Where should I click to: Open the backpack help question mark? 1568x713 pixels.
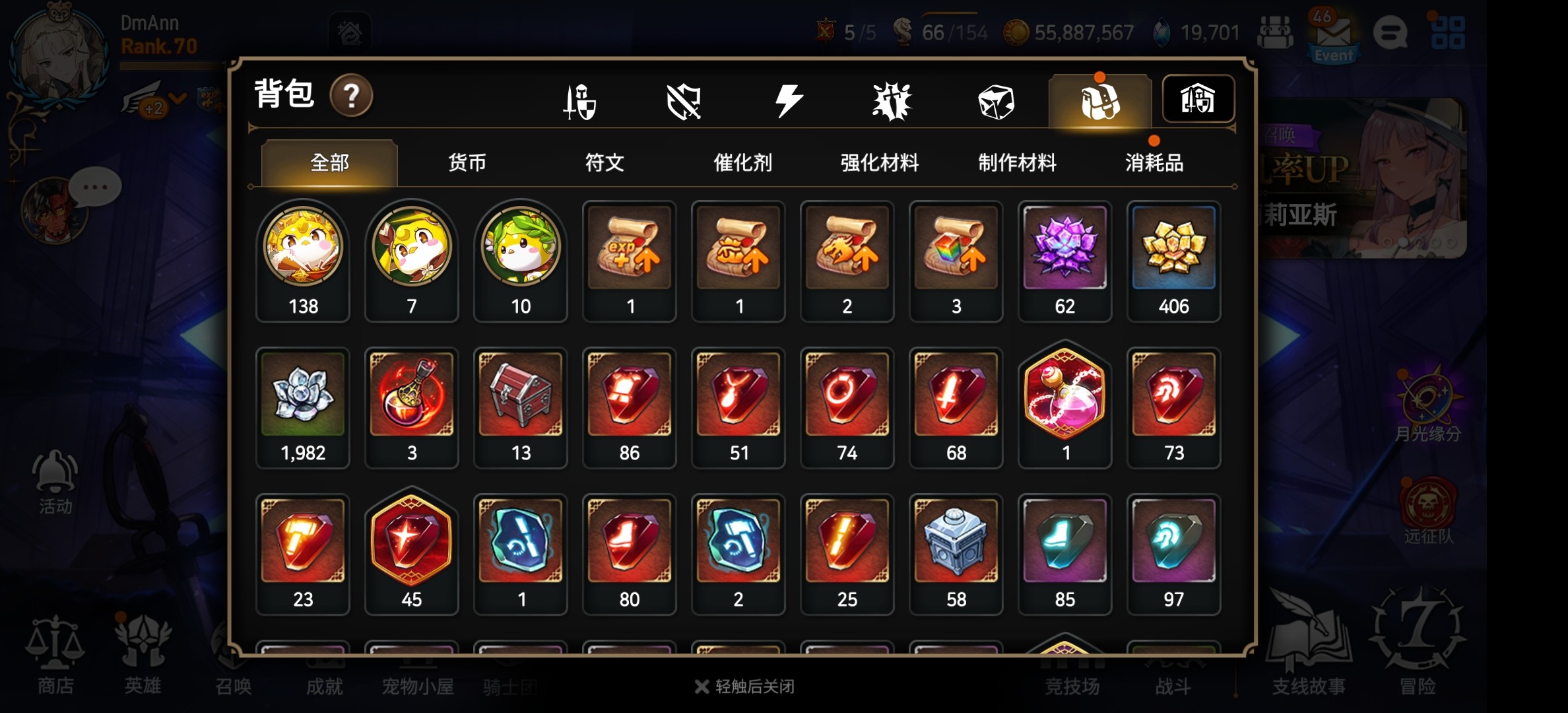(x=351, y=96)
